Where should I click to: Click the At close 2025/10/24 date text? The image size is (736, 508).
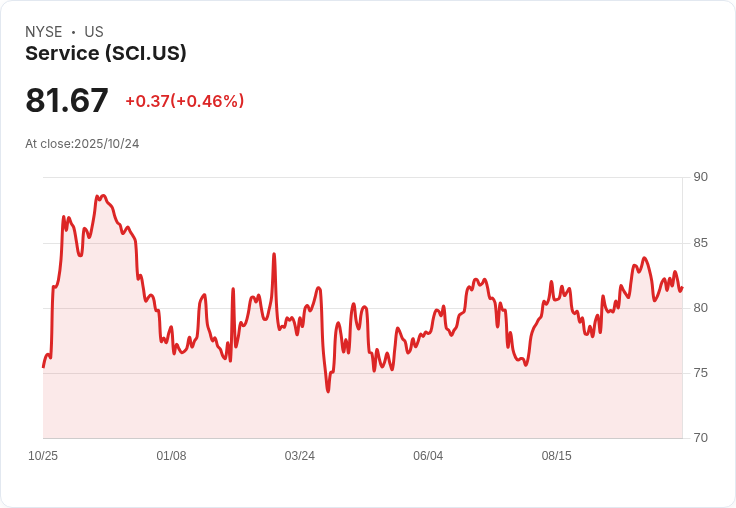coord(82,144)
